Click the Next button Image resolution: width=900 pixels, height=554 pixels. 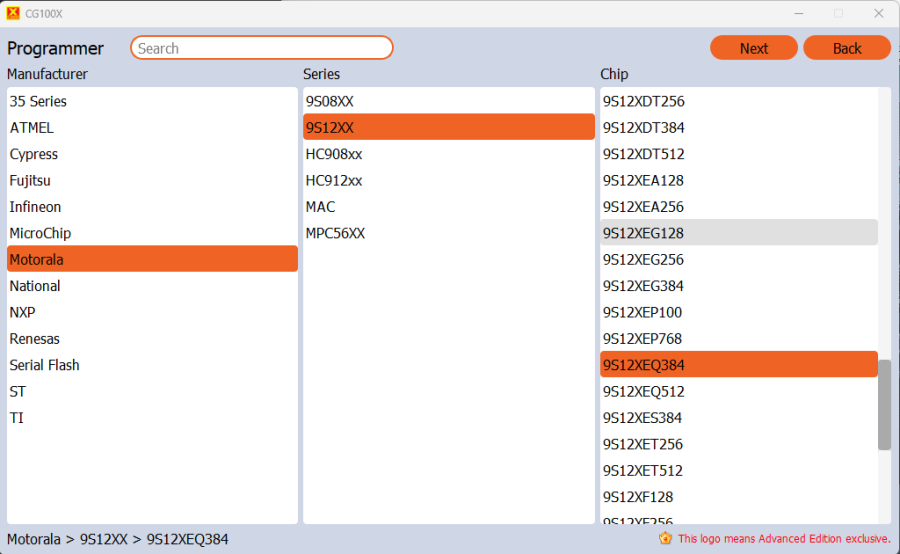(753, 48)
